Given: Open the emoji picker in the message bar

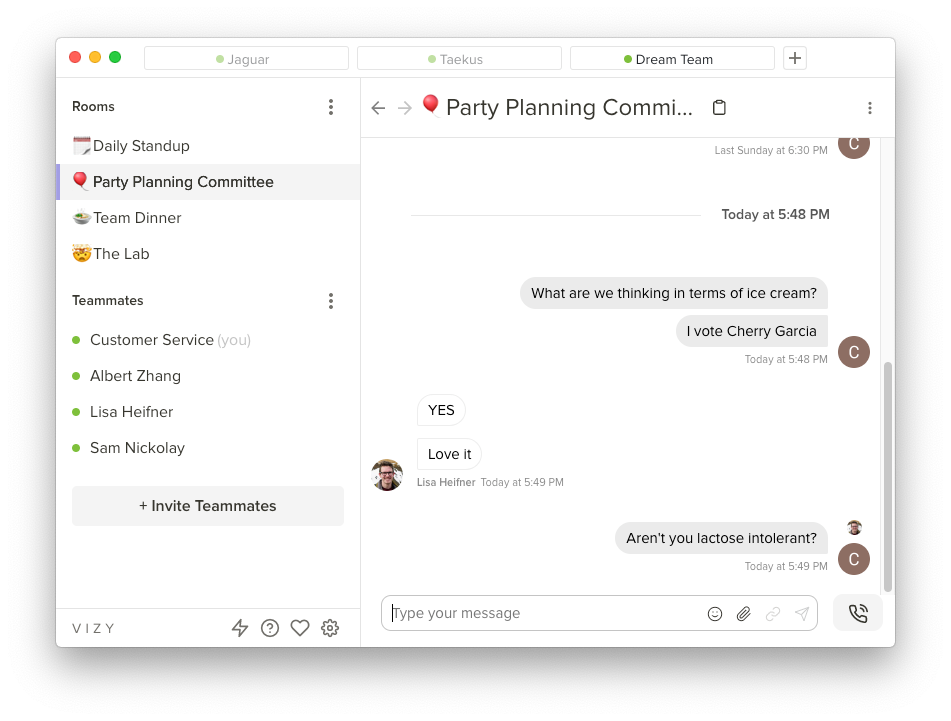Looking at the screenshot, I should 715,613.
